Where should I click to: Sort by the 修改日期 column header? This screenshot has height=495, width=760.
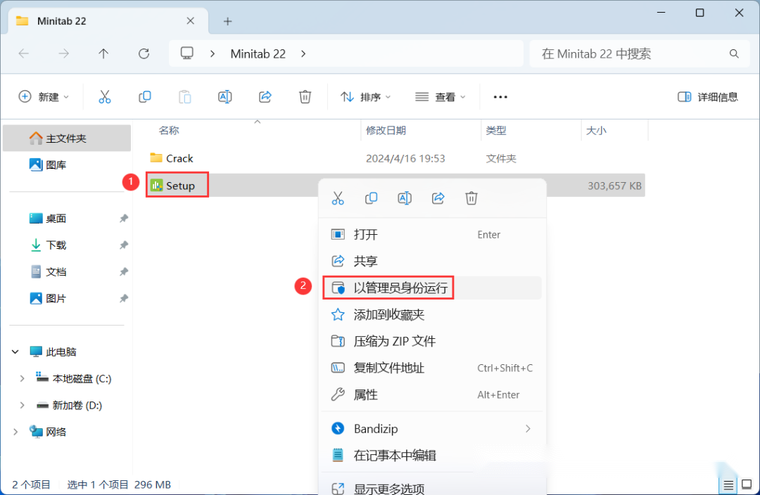tap(386, 130)
